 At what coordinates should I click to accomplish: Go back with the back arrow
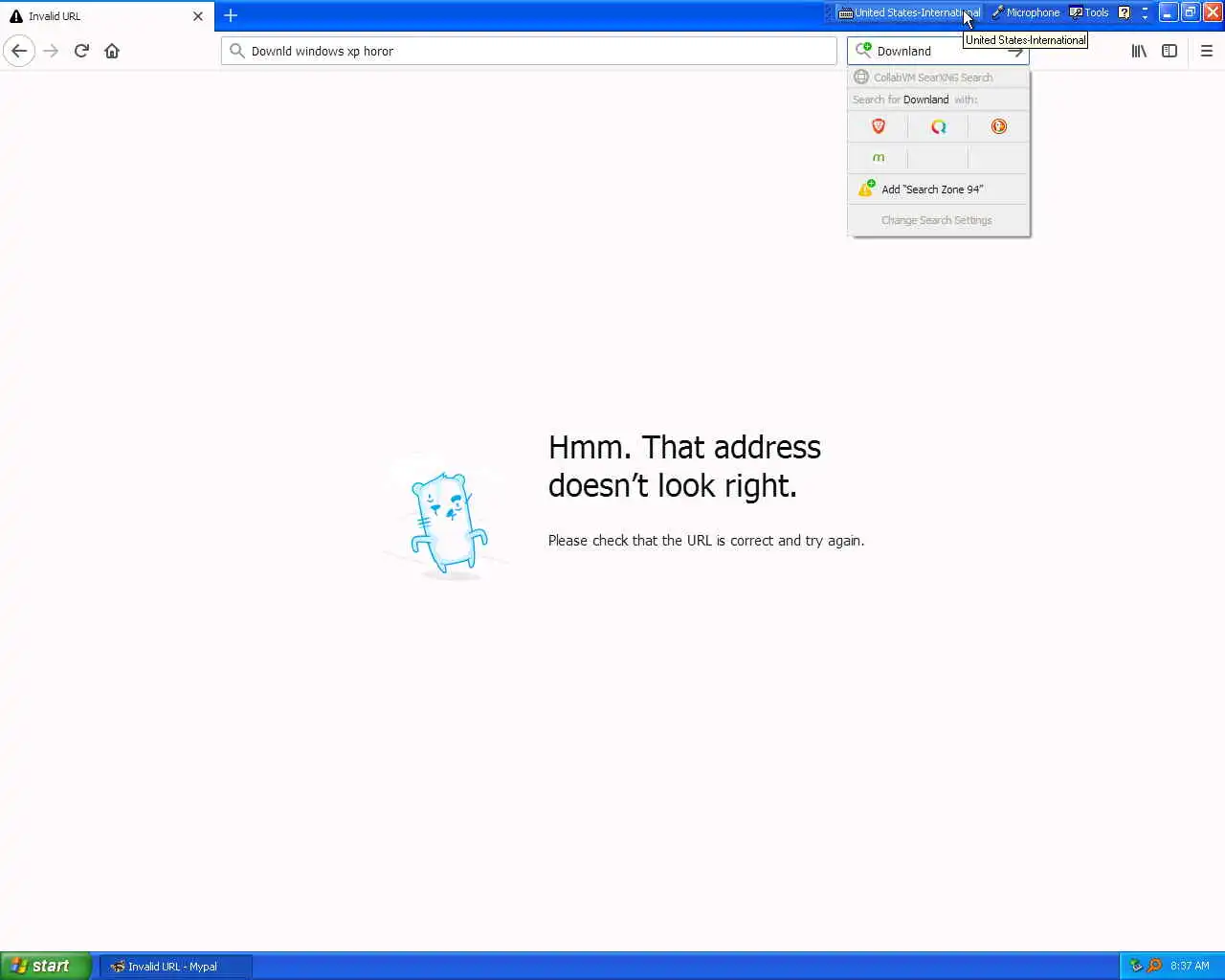tap(19, 51)
